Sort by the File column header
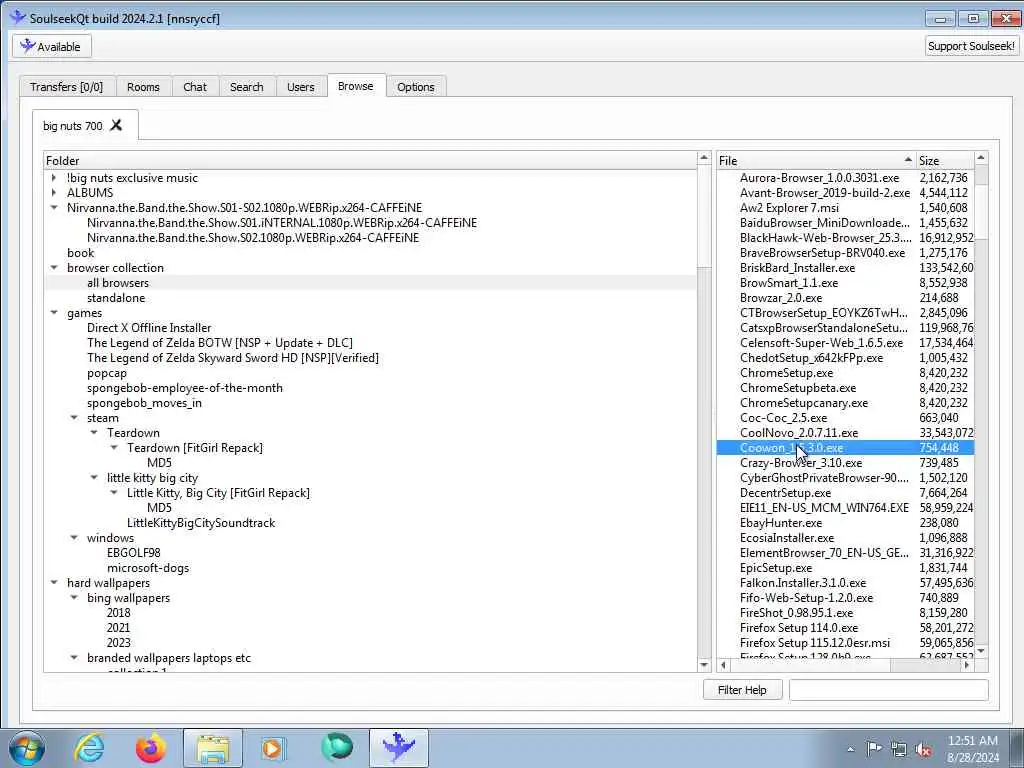This screenshot has width=1024, height=768. point(816,161)
